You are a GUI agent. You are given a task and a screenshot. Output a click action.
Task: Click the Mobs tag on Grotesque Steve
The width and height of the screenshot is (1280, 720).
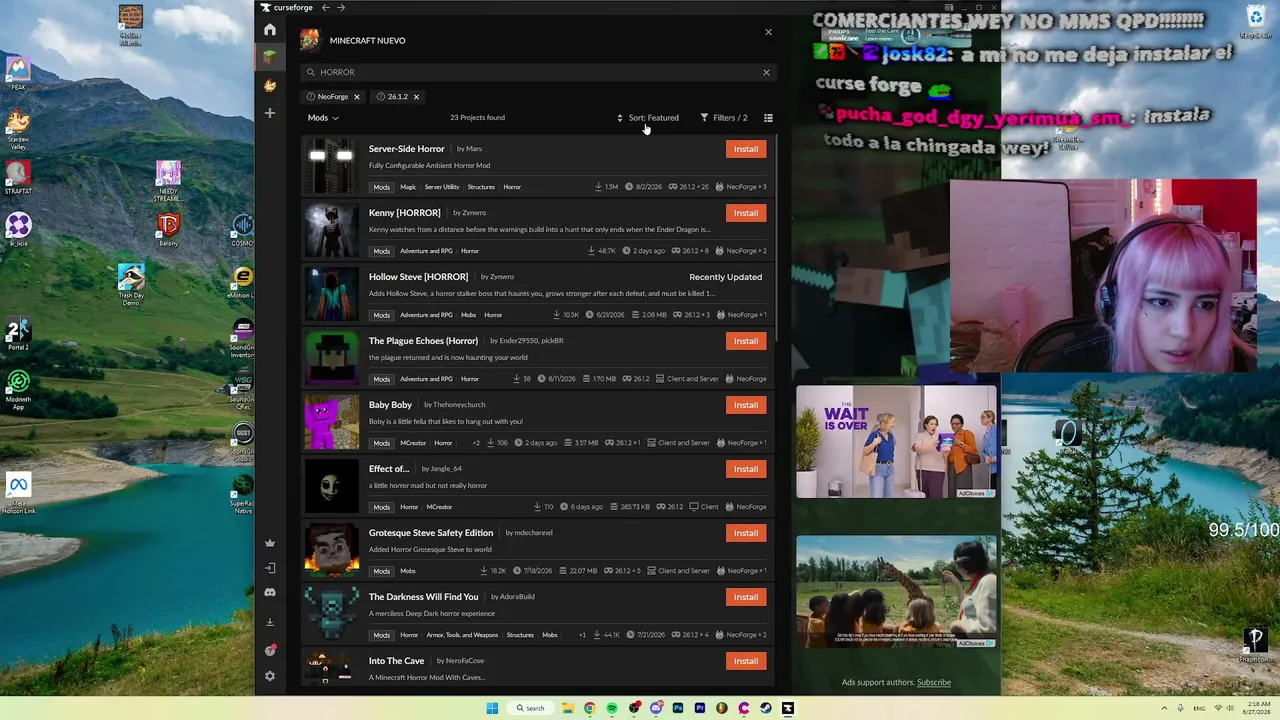pos(408,571)
